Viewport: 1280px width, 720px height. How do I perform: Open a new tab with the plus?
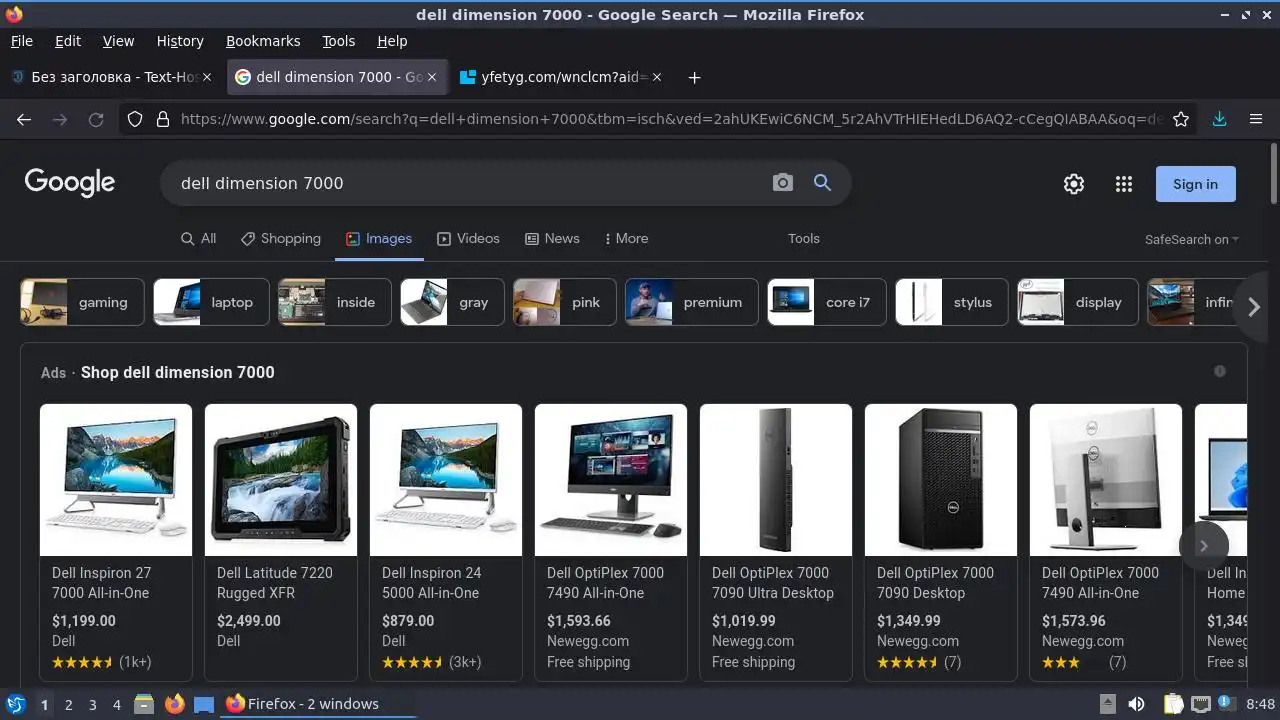click(694, 77)
